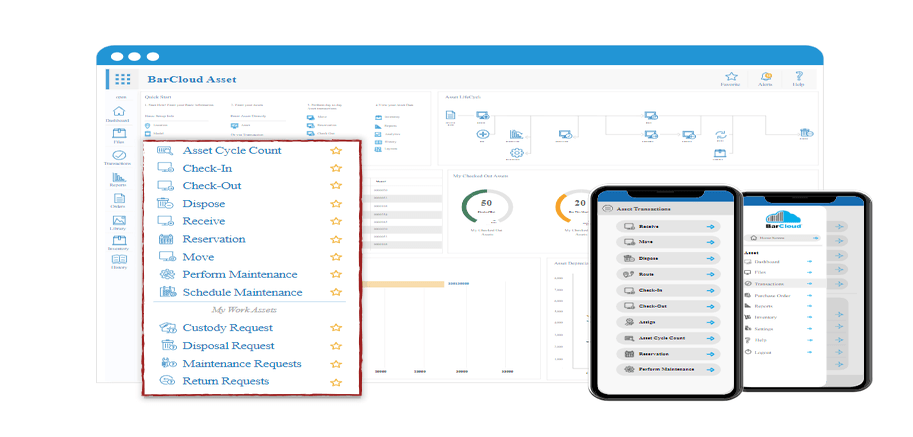Select Perform Maintenance menu entry

tap(240, 274)
